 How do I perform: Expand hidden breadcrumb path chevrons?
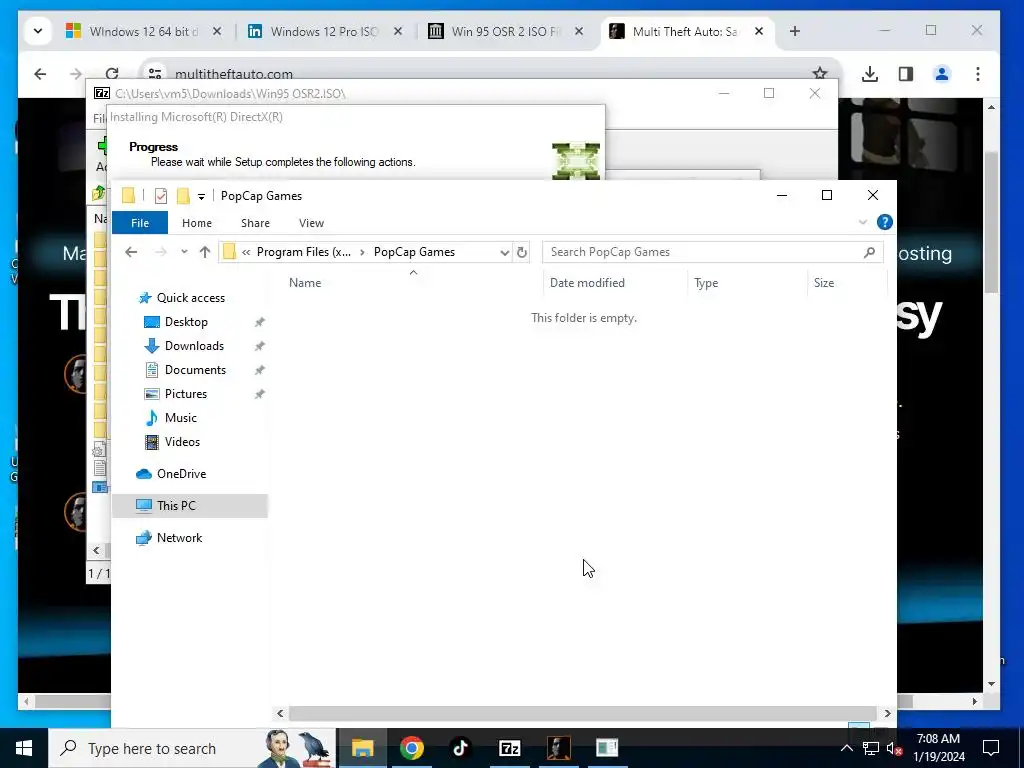coord(246,252)
